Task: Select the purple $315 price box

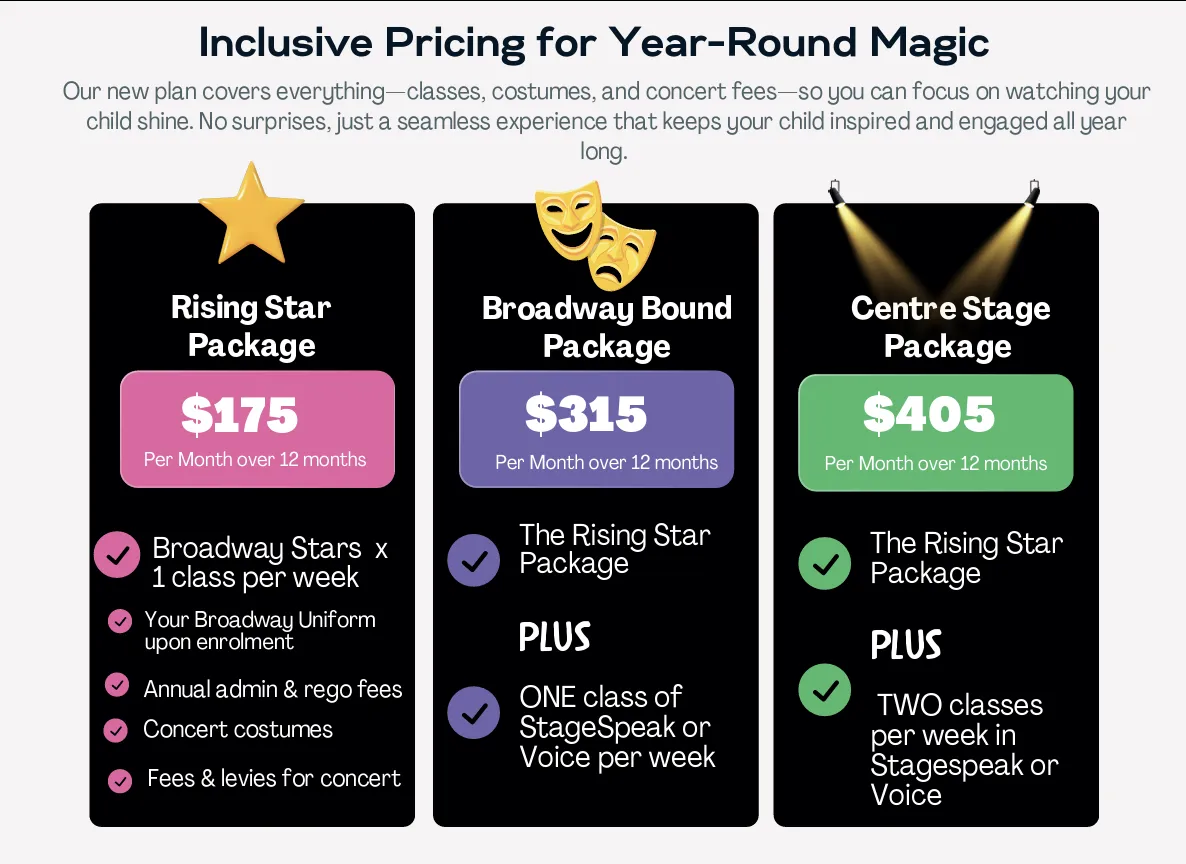Action: pos(596,429)
